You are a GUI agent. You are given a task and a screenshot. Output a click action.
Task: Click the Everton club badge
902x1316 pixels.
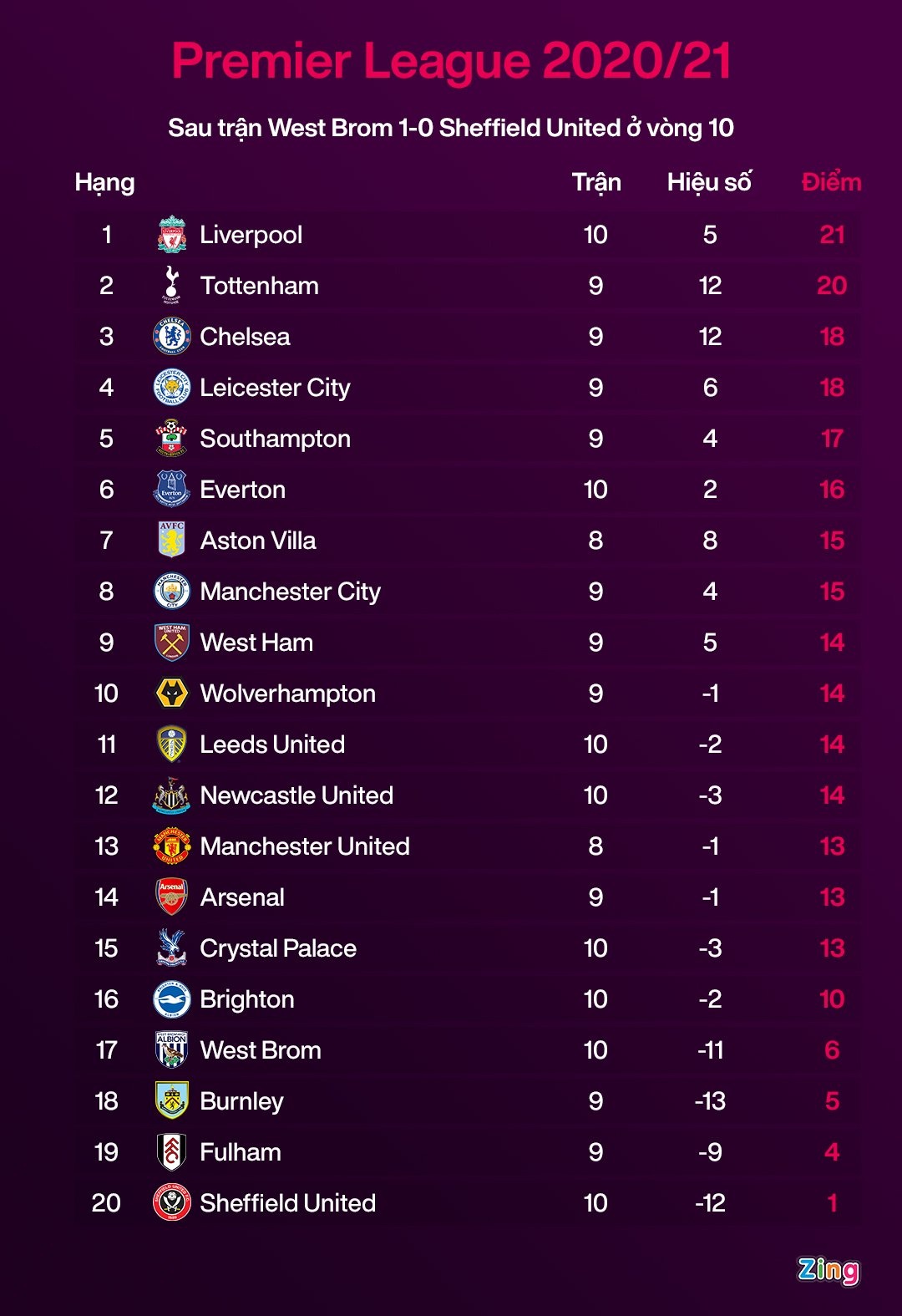point(172,490)
